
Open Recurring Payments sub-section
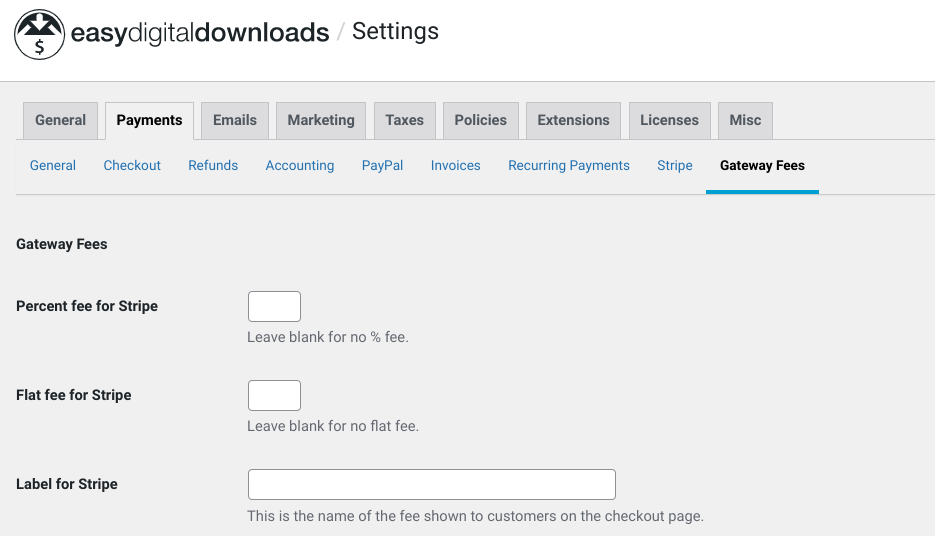pyautogui.click(x=568, y=166)
